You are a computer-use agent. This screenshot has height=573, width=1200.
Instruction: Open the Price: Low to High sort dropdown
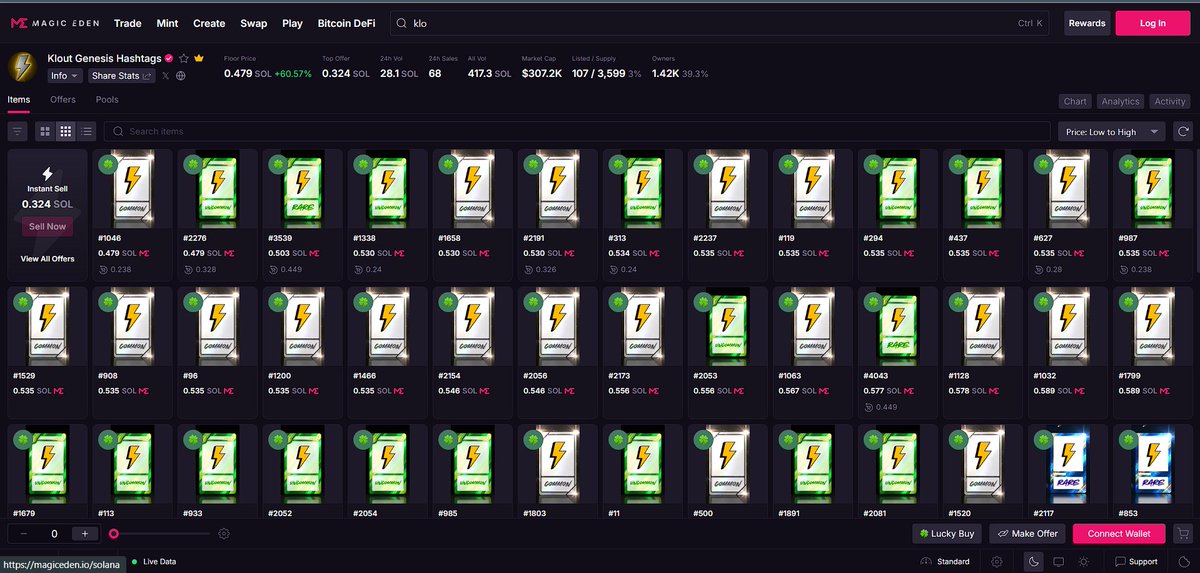(1112, 131)
